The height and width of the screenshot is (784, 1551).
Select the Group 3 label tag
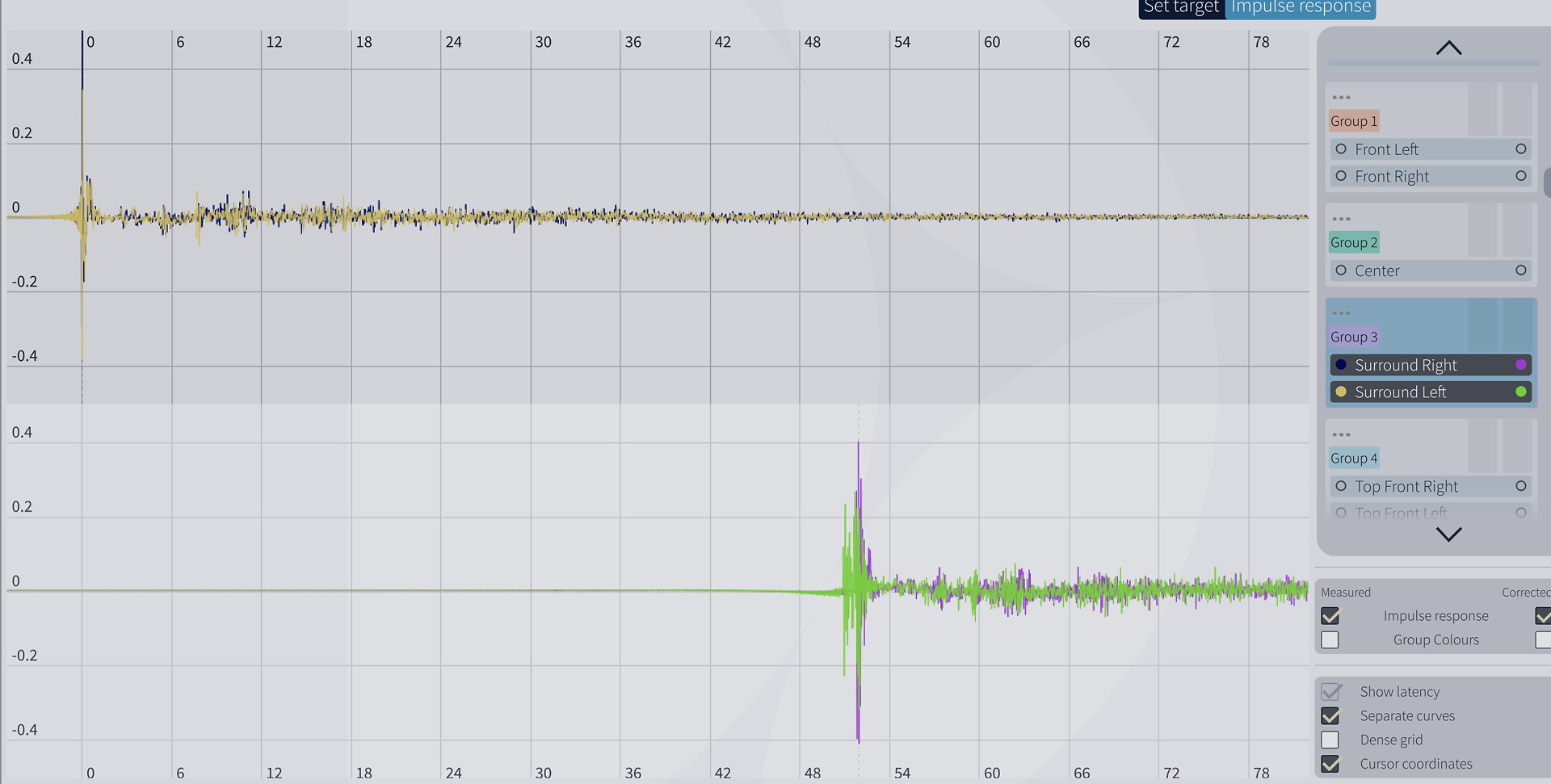click(x=1354, y=337)
